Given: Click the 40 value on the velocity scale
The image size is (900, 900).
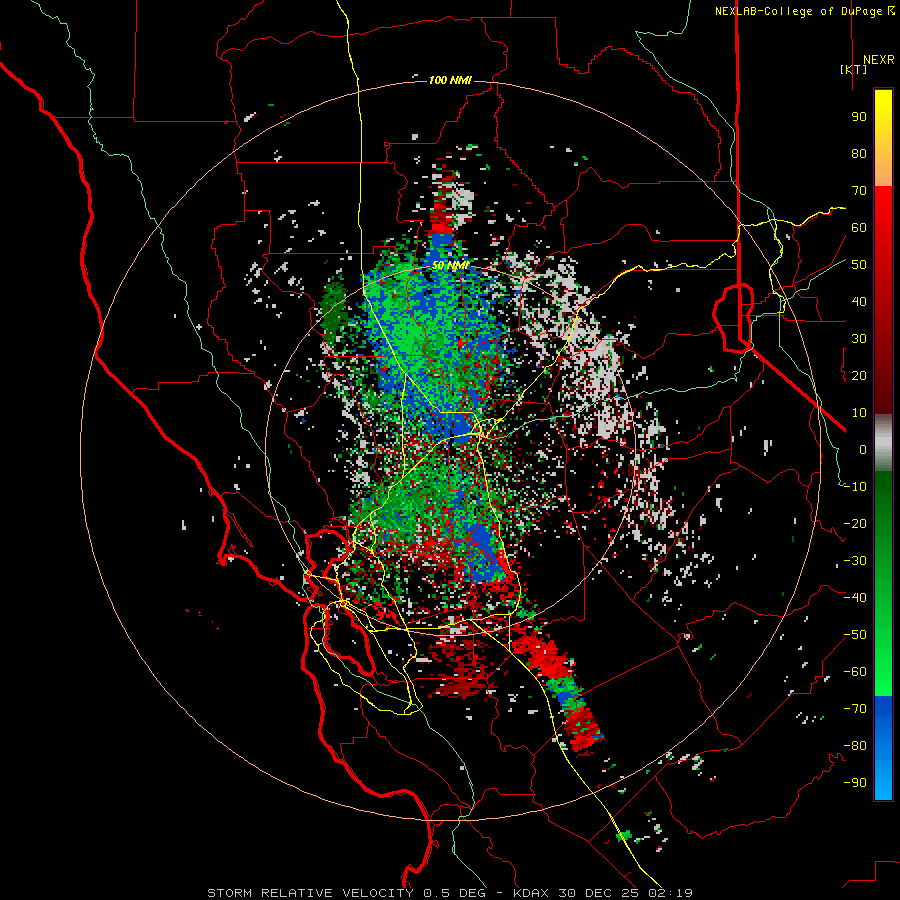Looking at the screenshot, I should point(859,301).
